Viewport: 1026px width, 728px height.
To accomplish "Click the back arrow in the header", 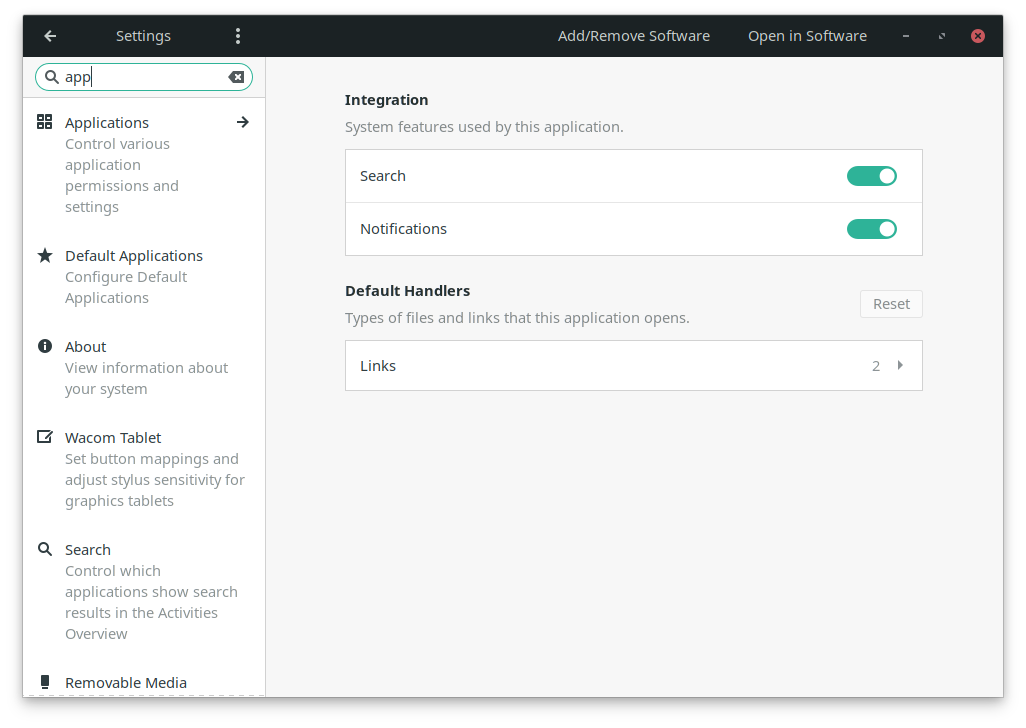I will [x=50, y=36].
